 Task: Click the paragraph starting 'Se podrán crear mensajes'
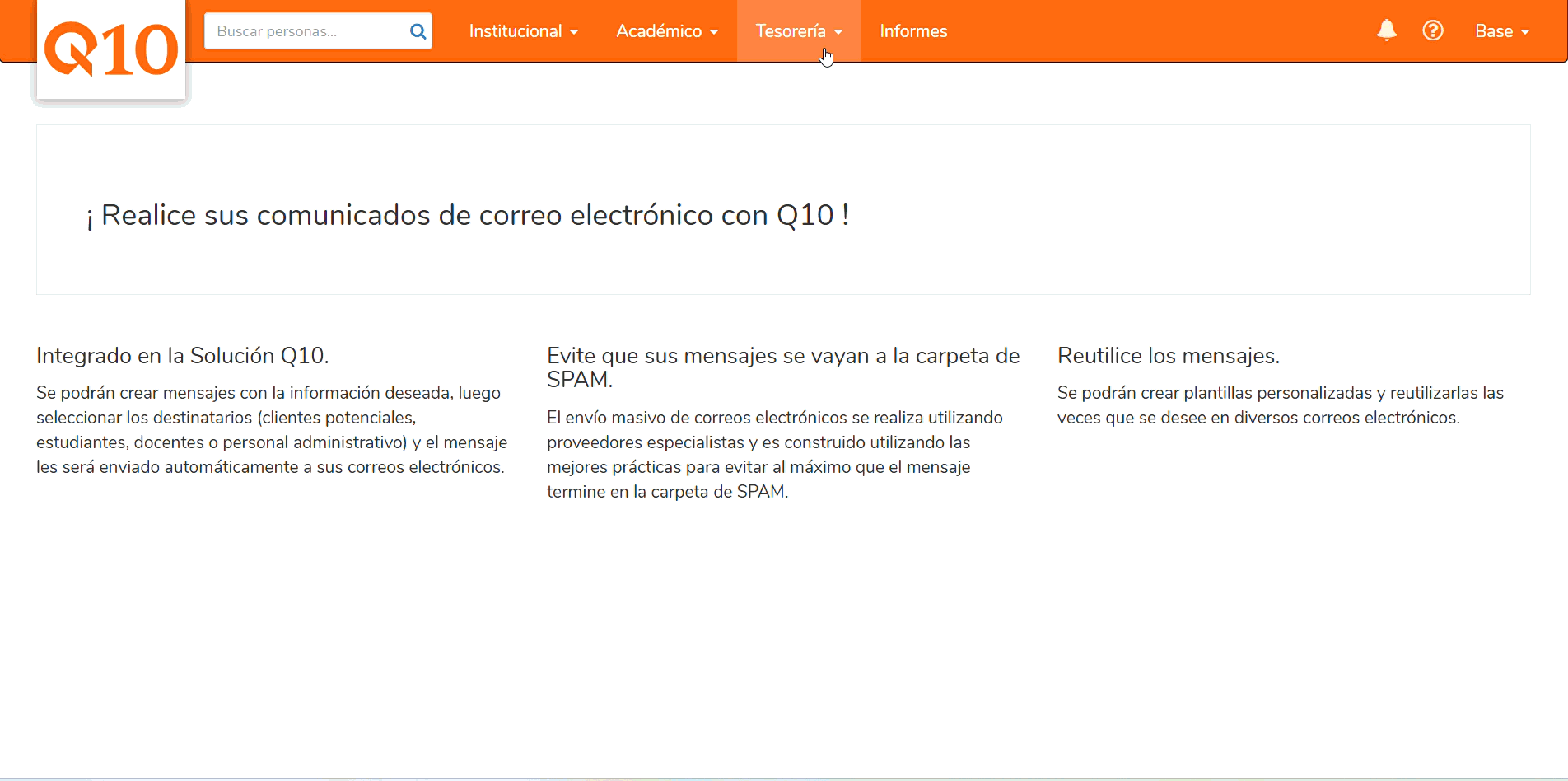tap(272, 430)
